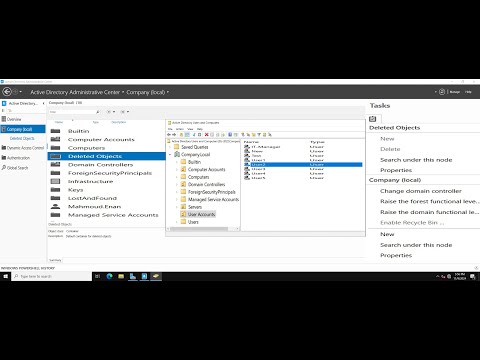Select the Infrastructure row
The image size is (480, 360).
[x=107, y=181]
